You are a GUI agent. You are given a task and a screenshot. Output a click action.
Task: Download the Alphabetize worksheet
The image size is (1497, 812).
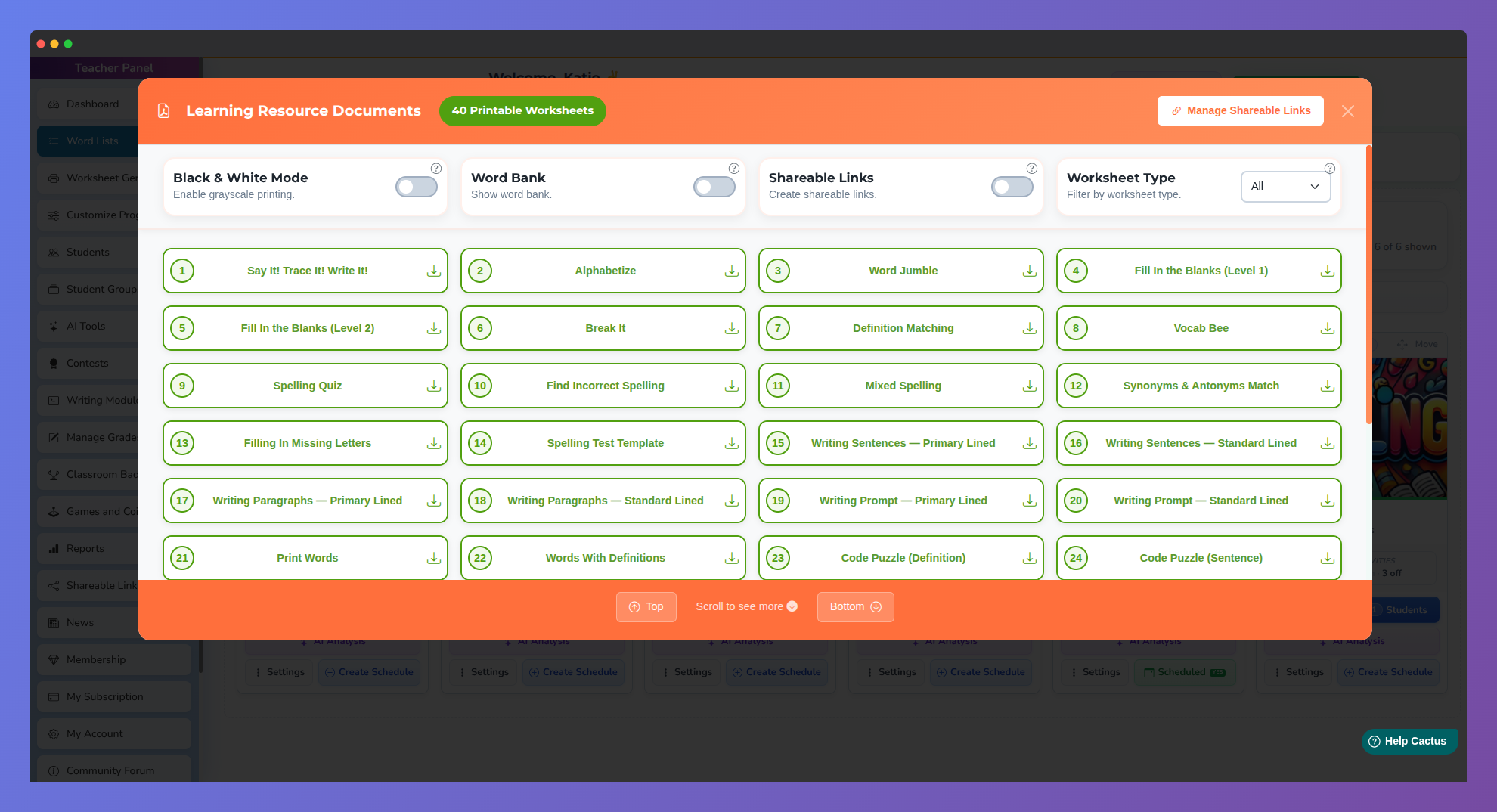coord(732,271)
